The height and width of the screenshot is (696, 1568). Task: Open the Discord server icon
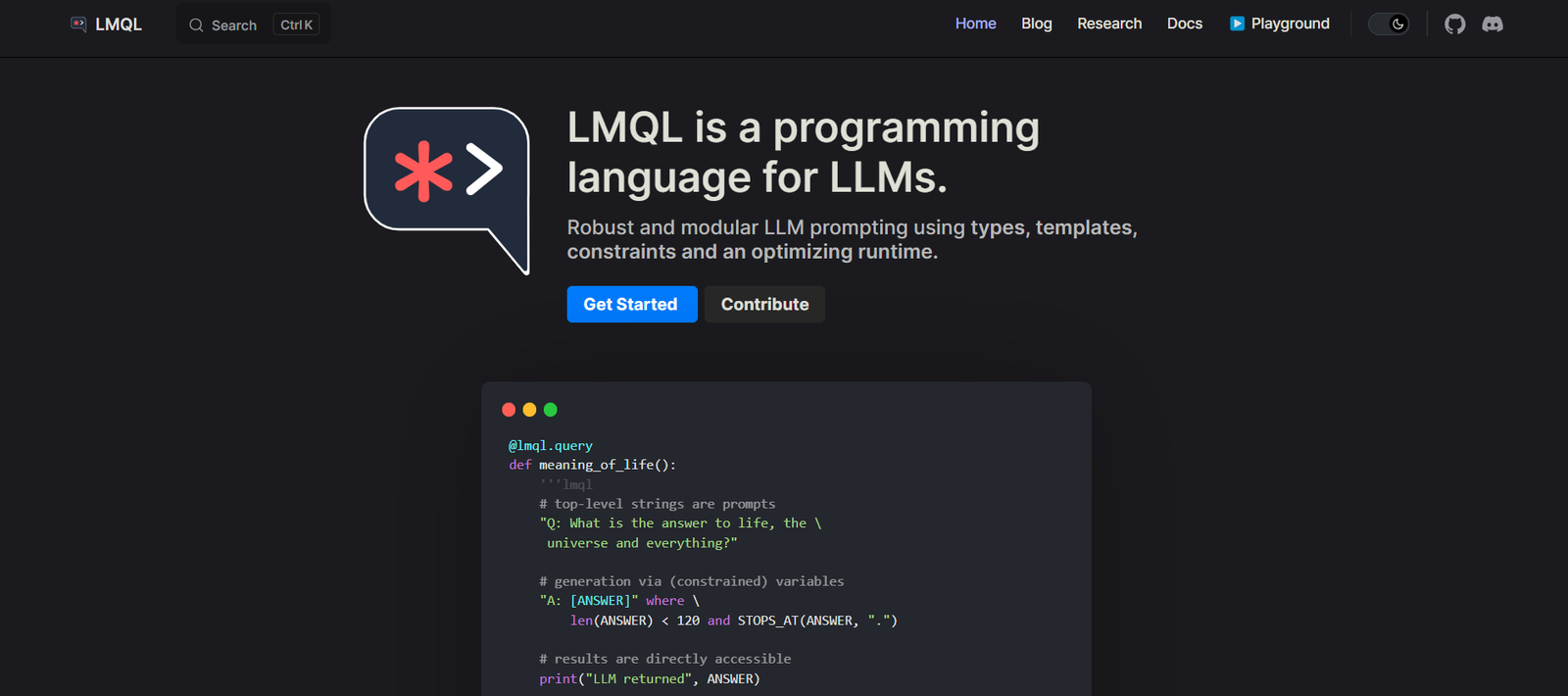click(x=1493, y=24)
